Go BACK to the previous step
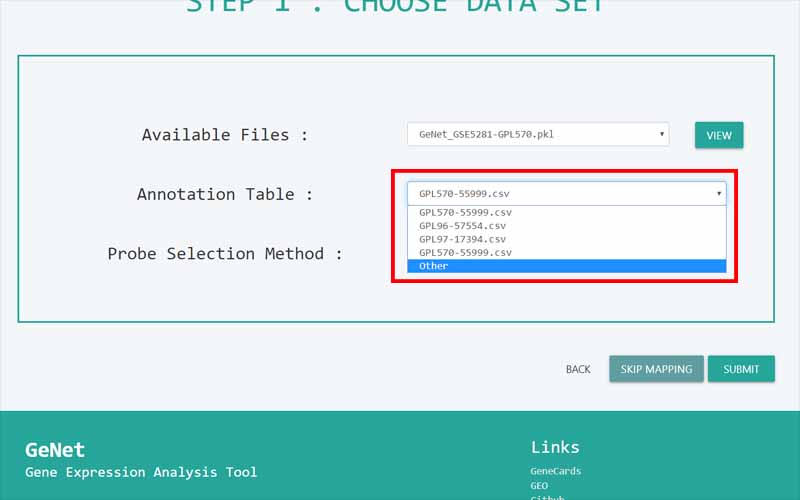800x500 pixels. pyautogui.click(x=578, y=369)
